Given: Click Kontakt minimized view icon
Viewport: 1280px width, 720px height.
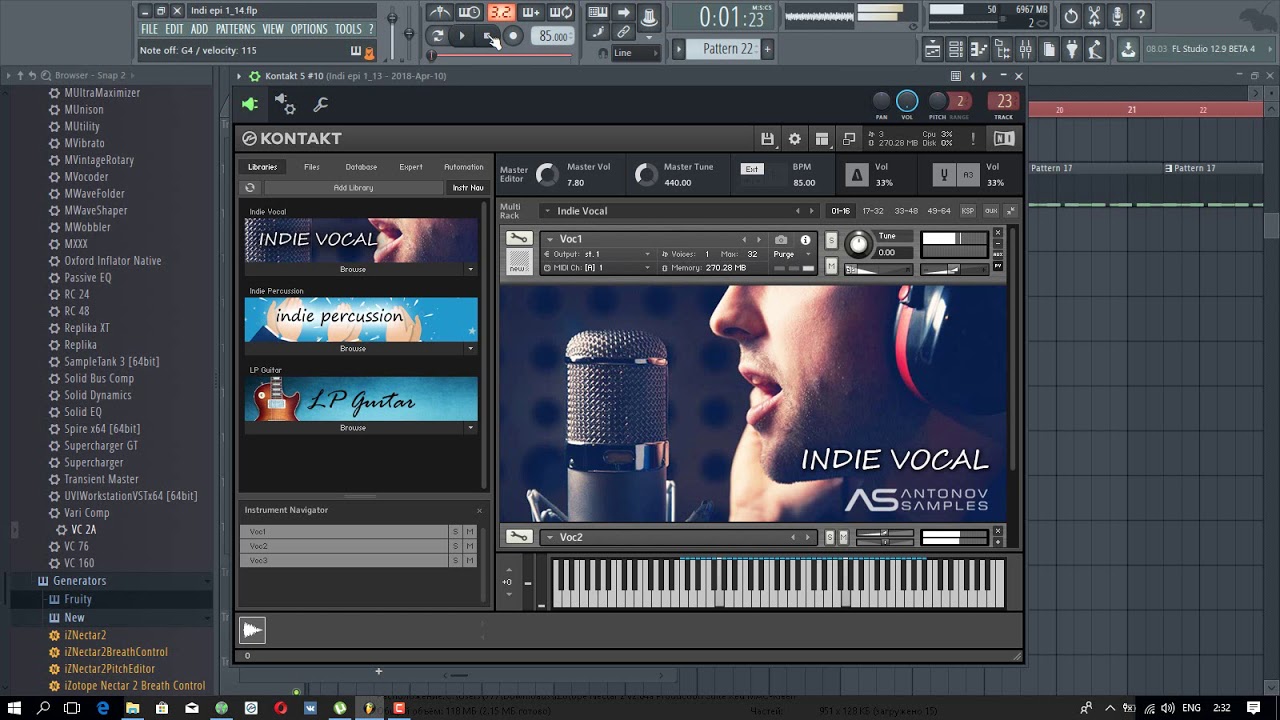Looking at the screenshot, I should 849,139.
